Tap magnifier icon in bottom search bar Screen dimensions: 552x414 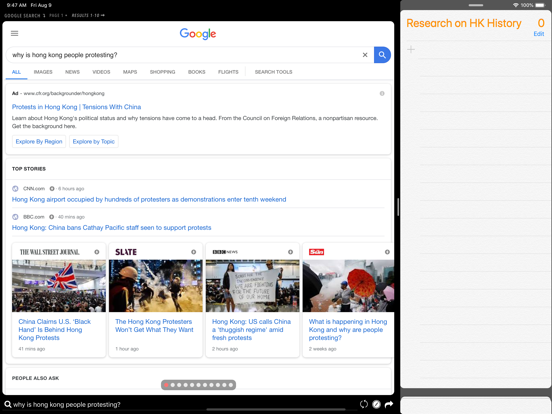tap(8, 404)
